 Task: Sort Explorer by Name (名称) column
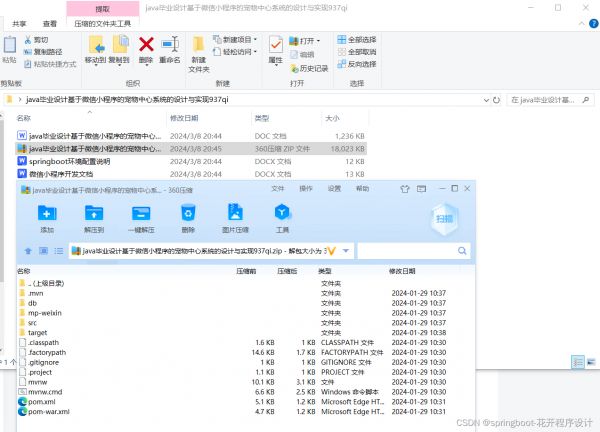tap(23, 118)
